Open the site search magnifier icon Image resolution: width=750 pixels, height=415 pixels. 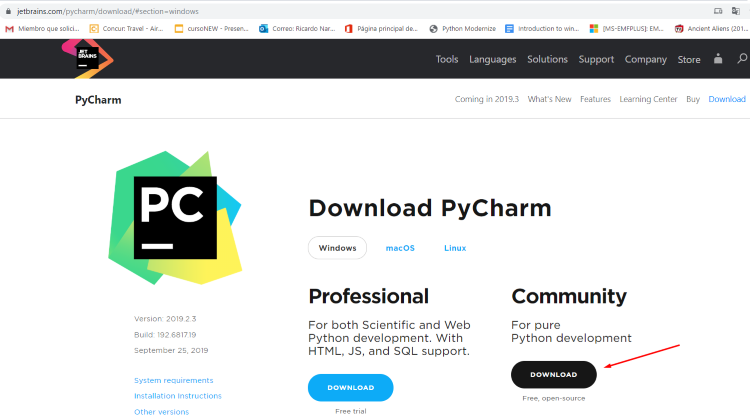(742, 59)
